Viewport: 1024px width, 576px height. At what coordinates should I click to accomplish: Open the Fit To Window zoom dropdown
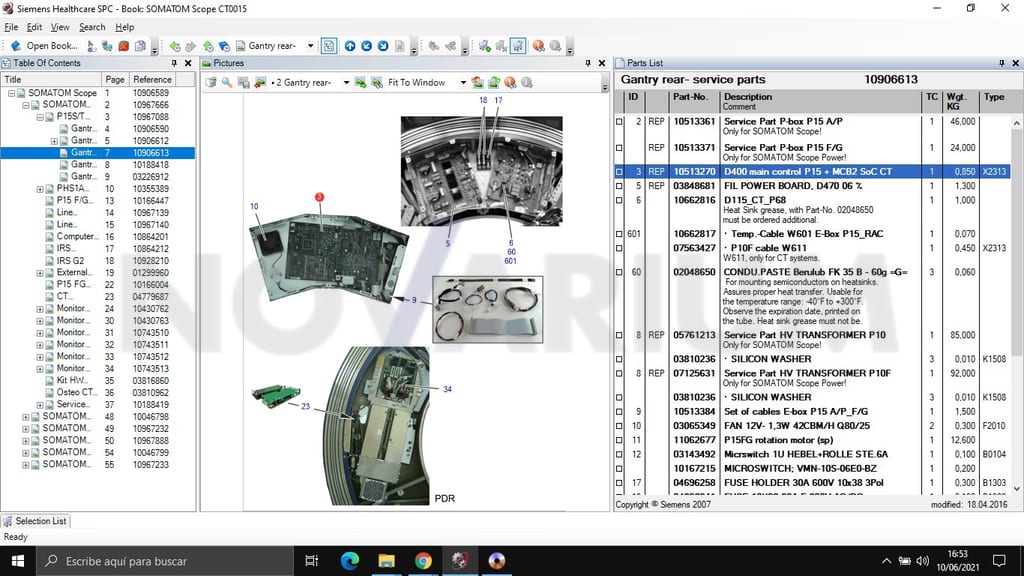[x=463, y=82]
